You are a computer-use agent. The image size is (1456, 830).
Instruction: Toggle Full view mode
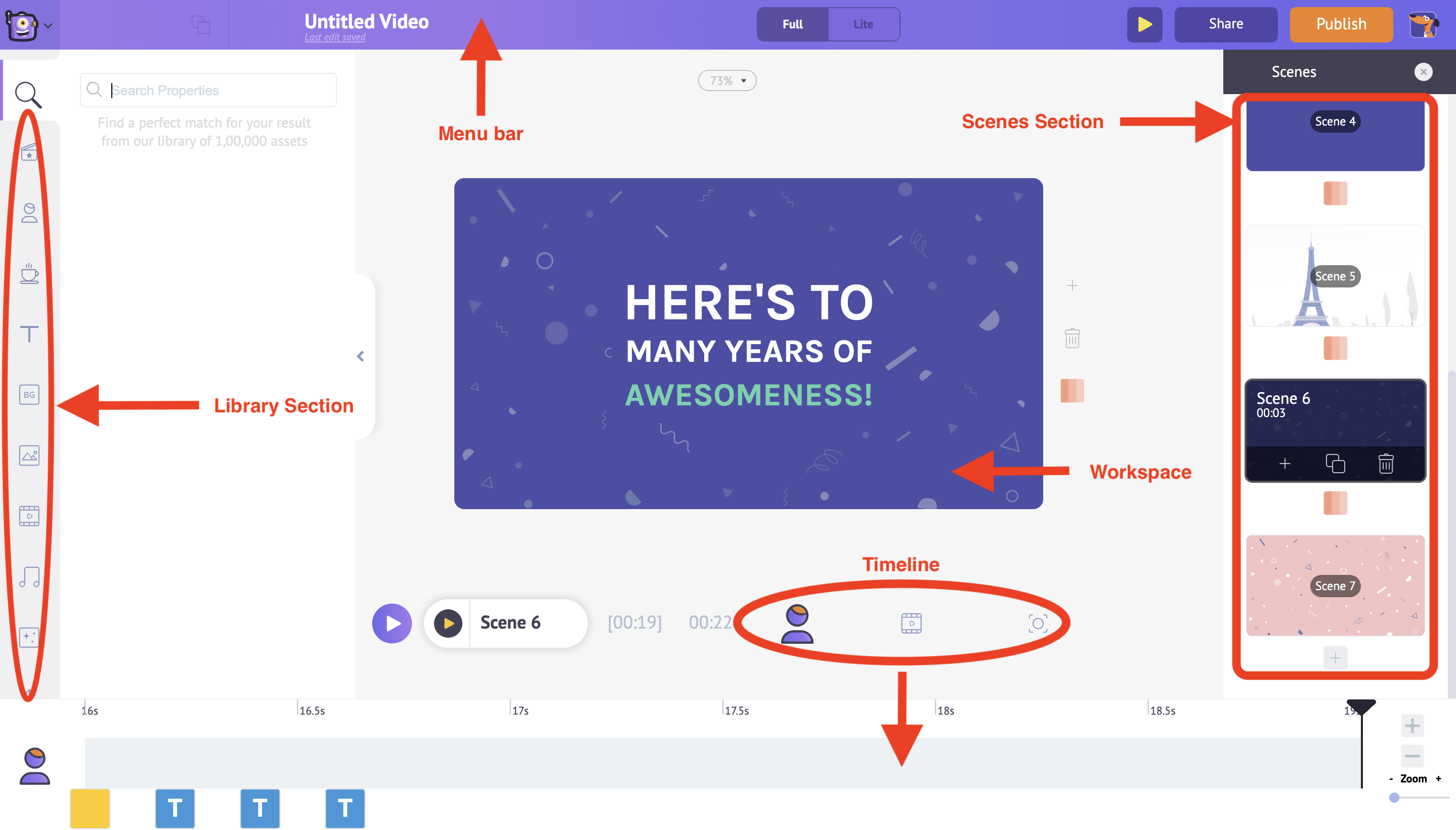[x=793, y=23]
